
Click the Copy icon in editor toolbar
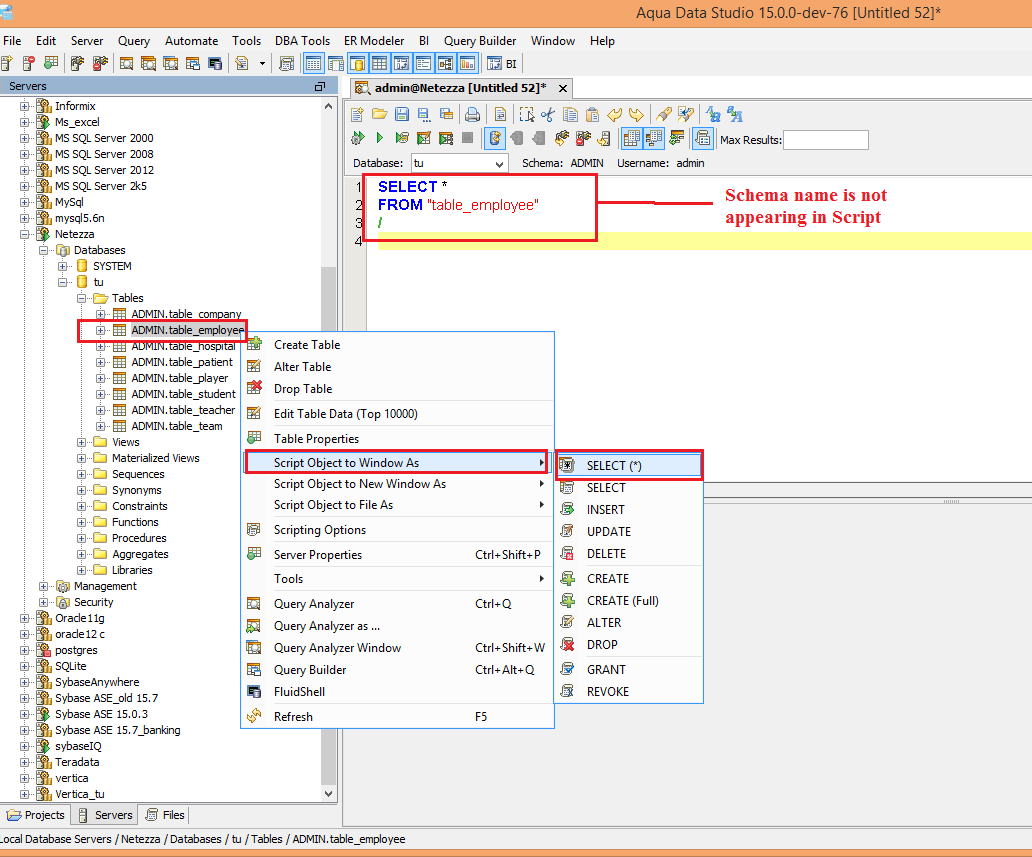(x=571, y=115)
